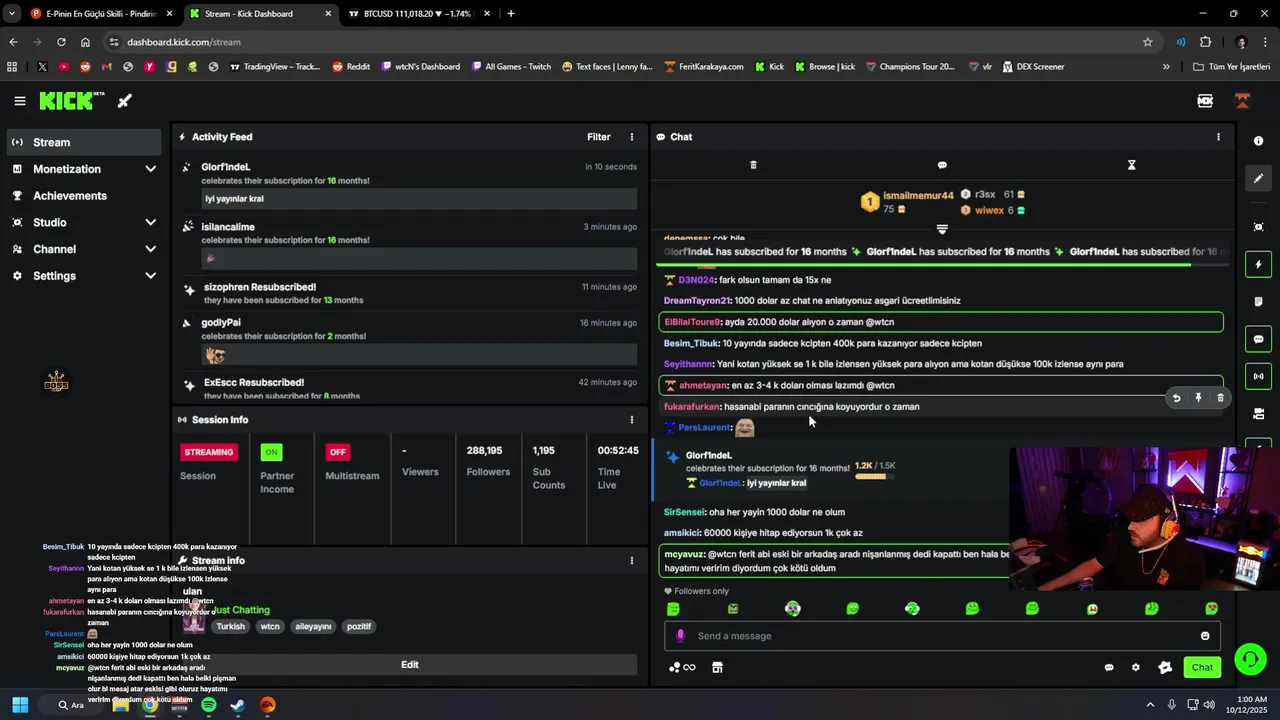Pin the hovered chat message
The width and height of the screenshot is (1280, 720).
tap(1198, 398)
